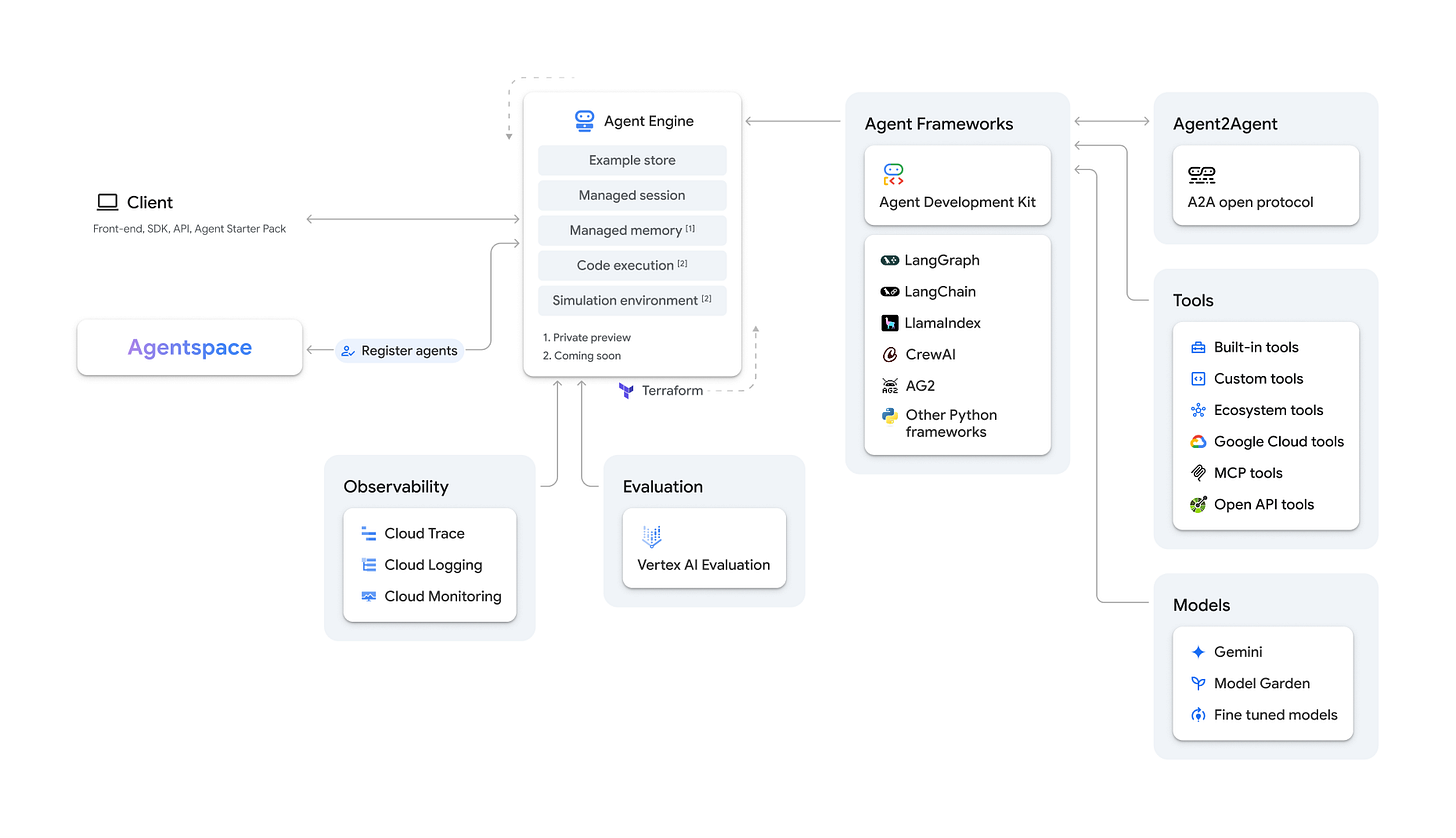This screenshot has width=1456, height=838.
Task: Select the LlamaIndex framework entry
Action: coord(941,322)
